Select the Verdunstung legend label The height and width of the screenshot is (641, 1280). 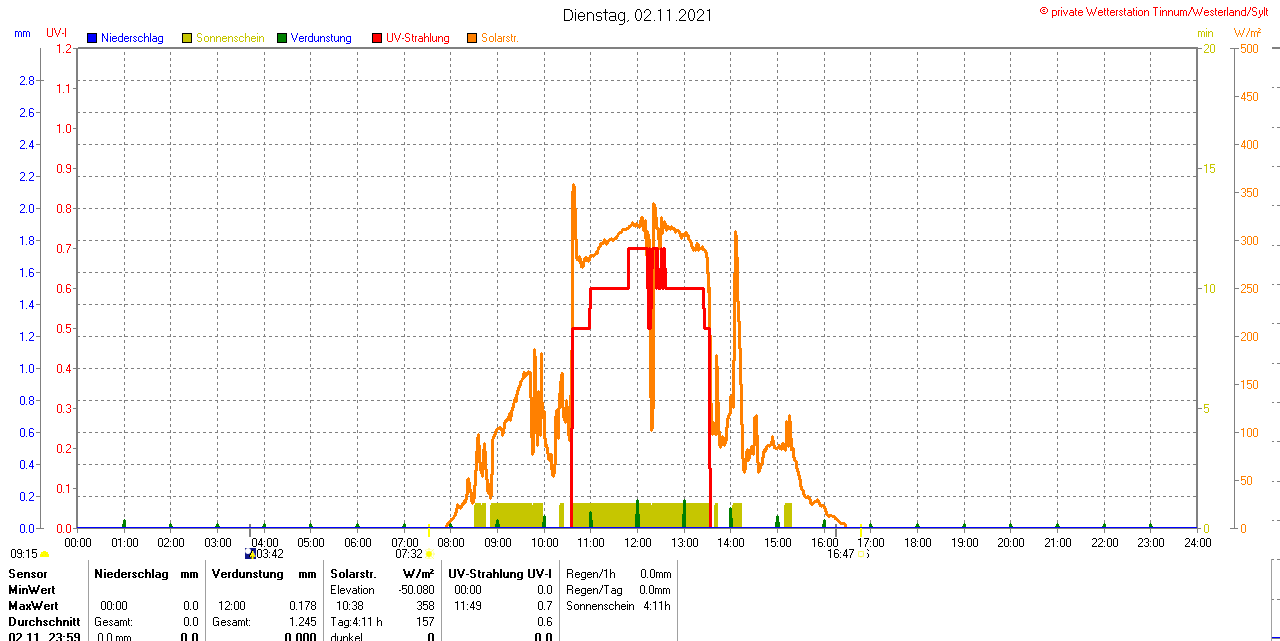pyautogui.click(x=321, y=38)
